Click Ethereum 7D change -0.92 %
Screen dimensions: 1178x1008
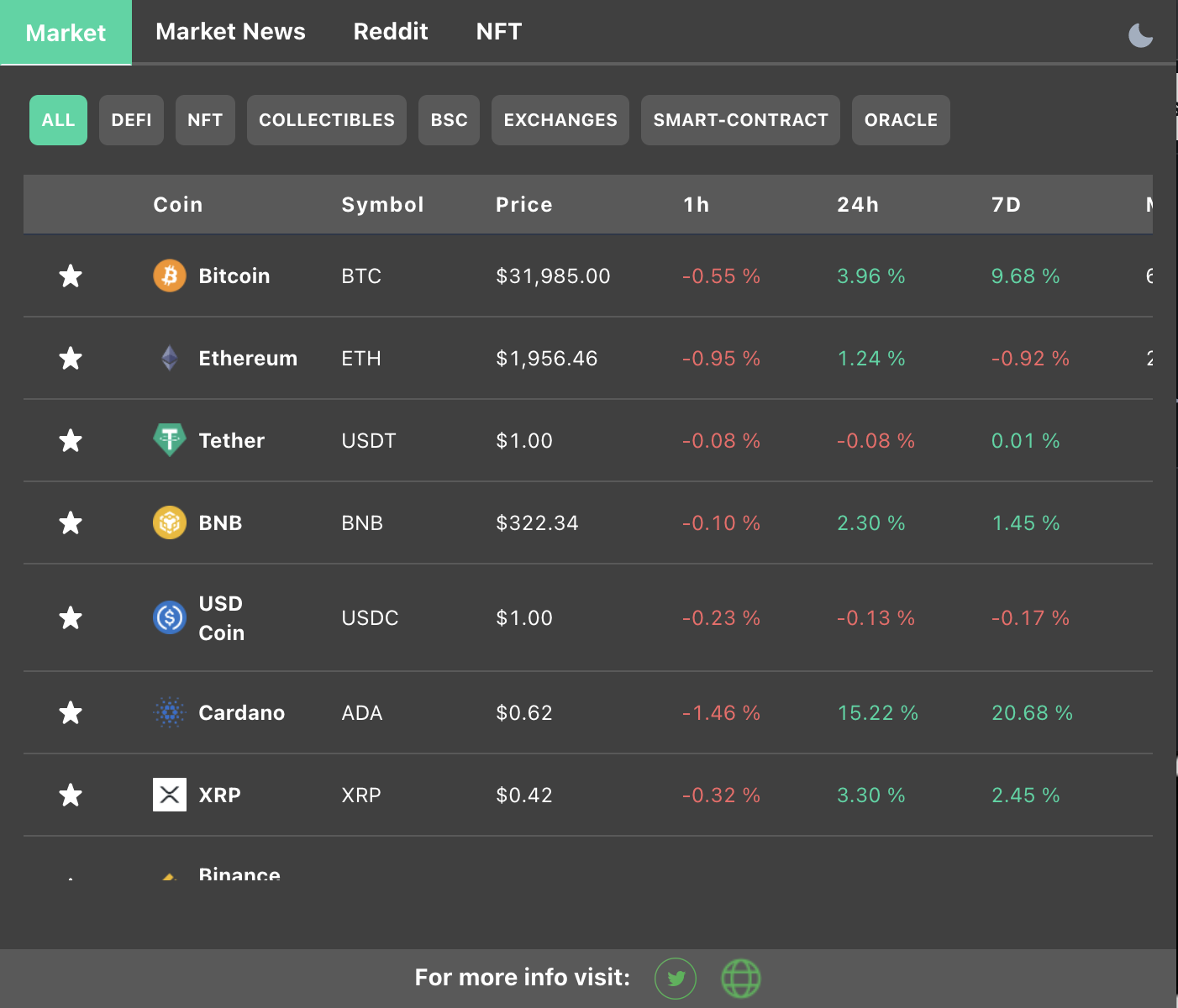[x=1030, y=358]
